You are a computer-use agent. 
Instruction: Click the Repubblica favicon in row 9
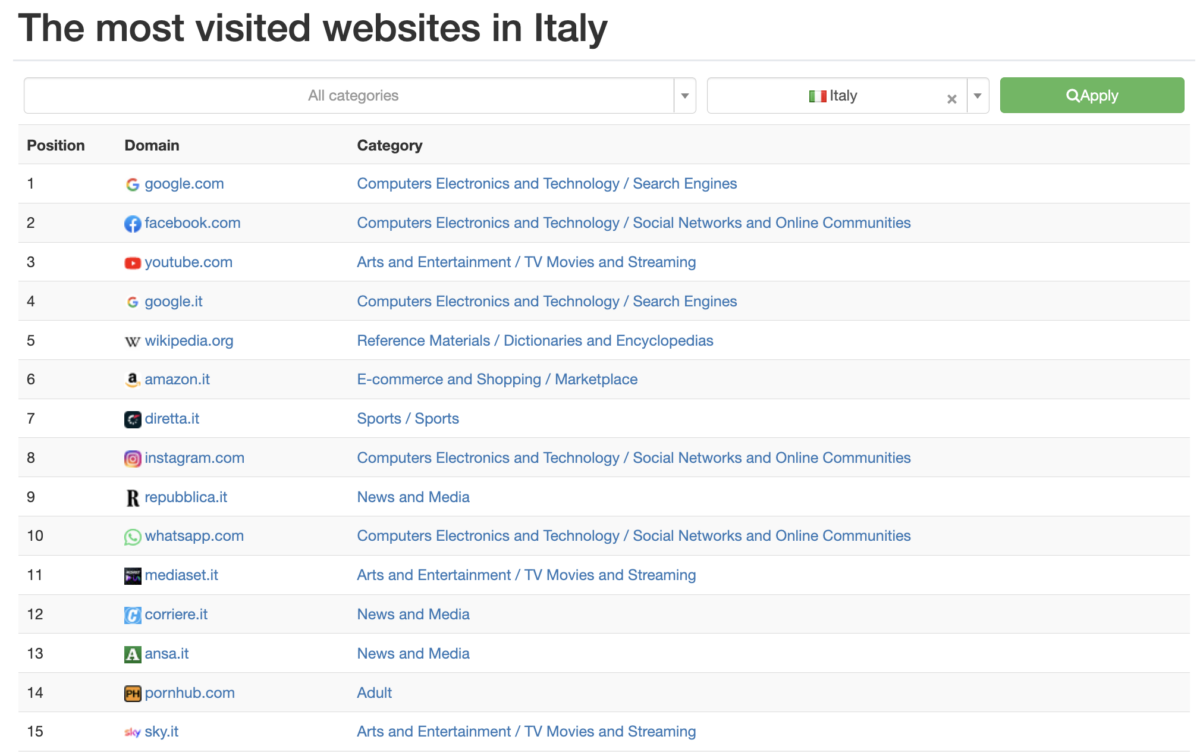[x=132, y=497]
